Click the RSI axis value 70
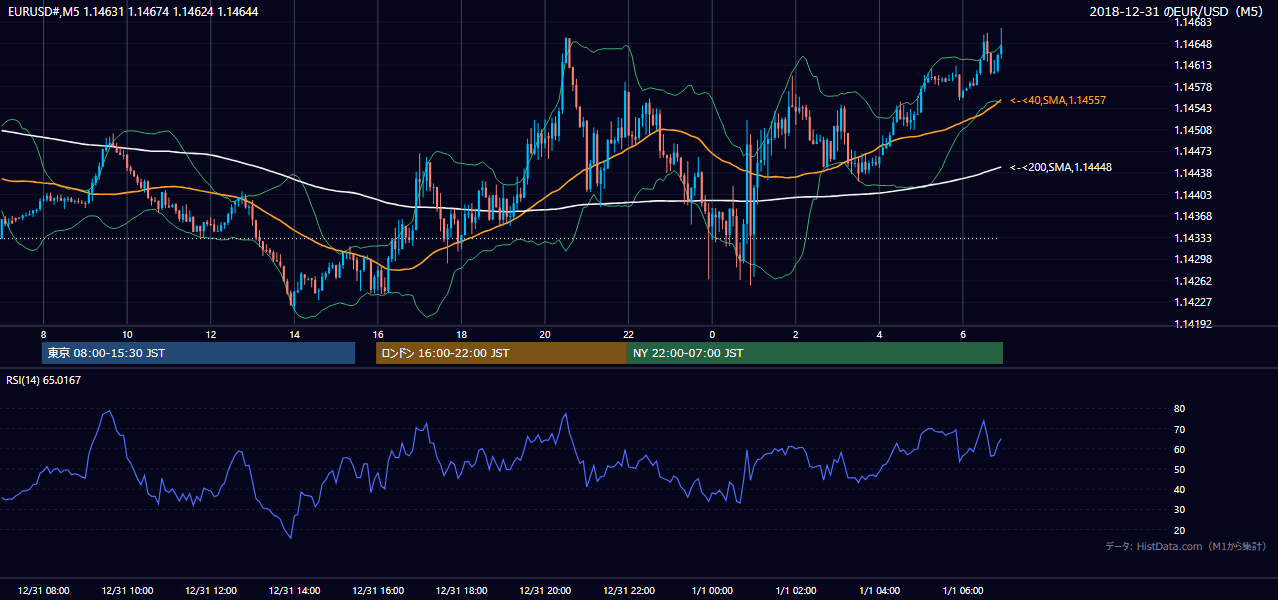The width and height of the screenshot is (1278, 600). click(1179, 429)
